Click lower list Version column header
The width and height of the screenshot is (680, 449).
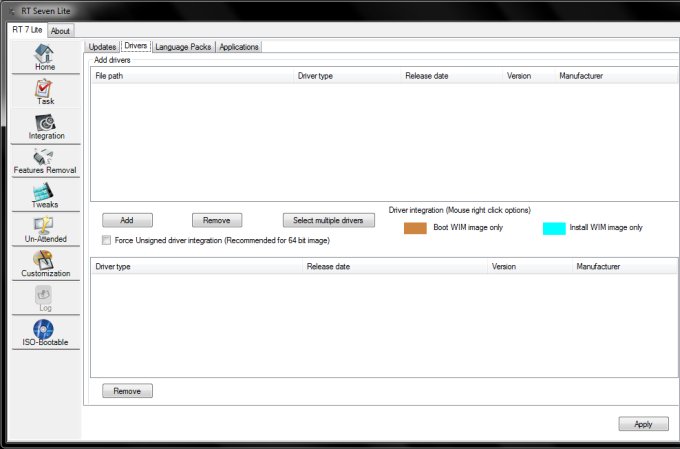pyautogui.click(x=530, y=266)
